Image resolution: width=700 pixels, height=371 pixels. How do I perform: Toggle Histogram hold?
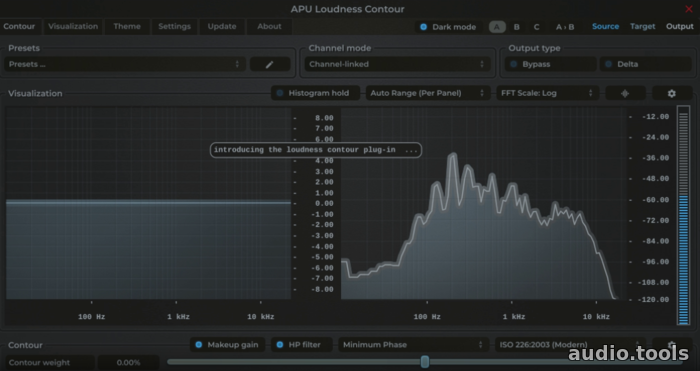(x=315, y=93)
